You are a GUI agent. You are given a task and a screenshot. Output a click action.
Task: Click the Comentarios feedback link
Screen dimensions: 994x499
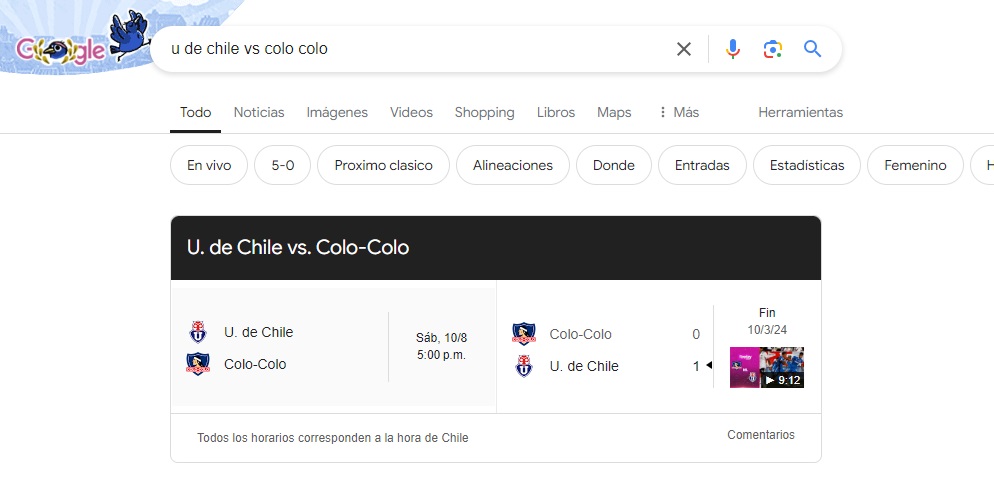coord(761,435)
